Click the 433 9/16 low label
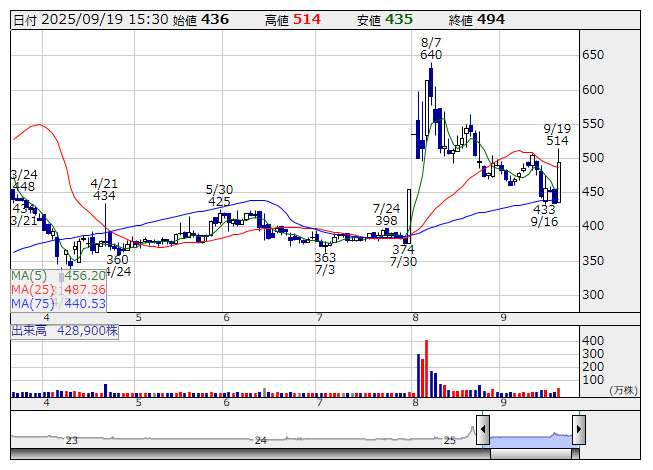 click(544, 215)
